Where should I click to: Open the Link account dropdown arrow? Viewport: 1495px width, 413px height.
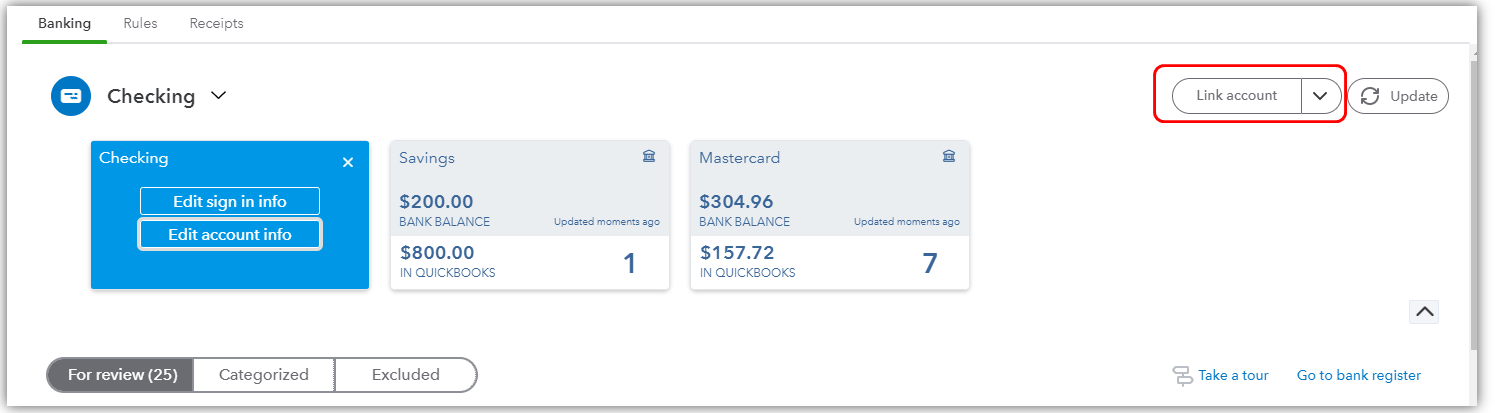point(1321,96)
